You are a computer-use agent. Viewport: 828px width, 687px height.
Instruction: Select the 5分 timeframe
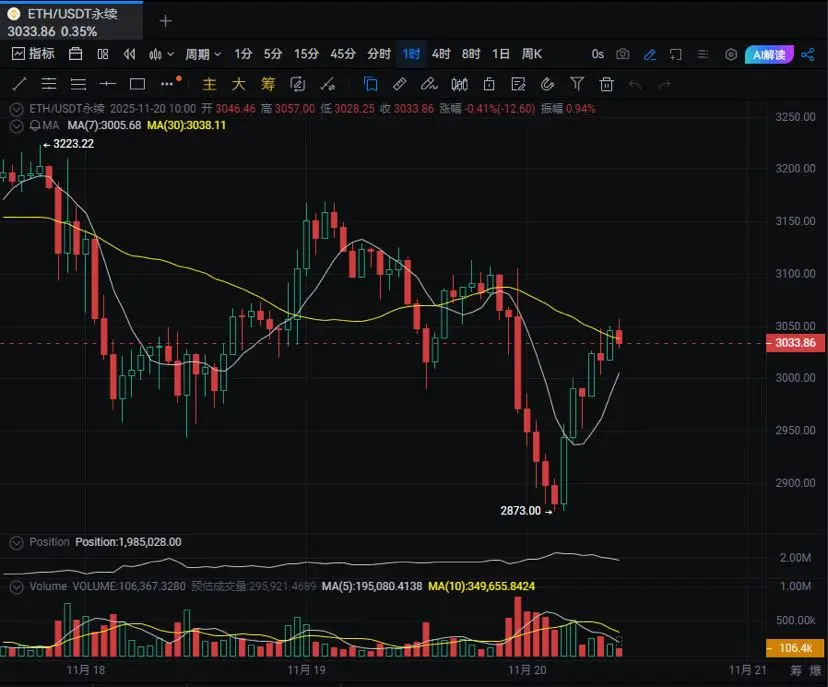click(x=272, y=54)
